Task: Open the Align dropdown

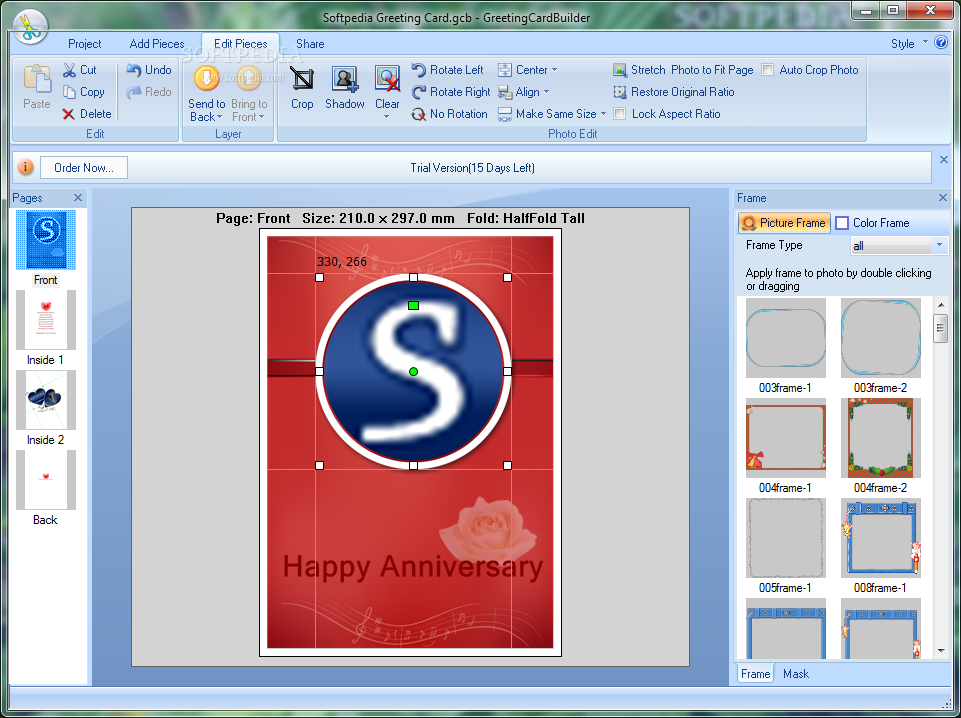Action: click(x=523, y=92)
